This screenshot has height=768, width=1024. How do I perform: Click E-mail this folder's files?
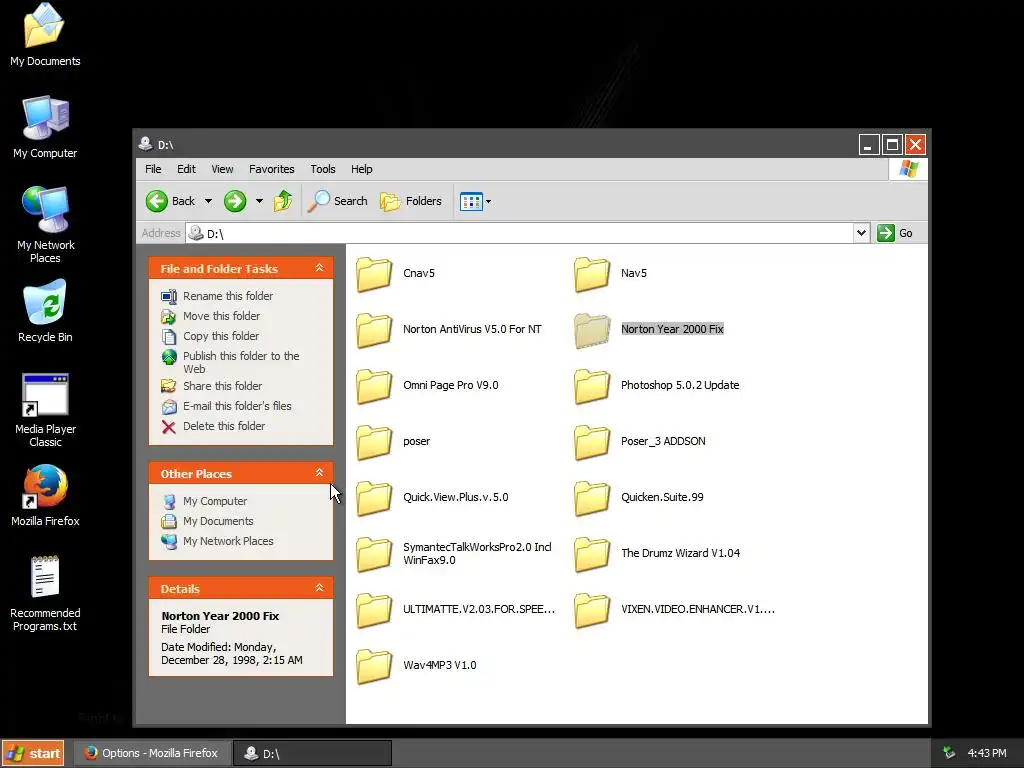click(237, 406)
